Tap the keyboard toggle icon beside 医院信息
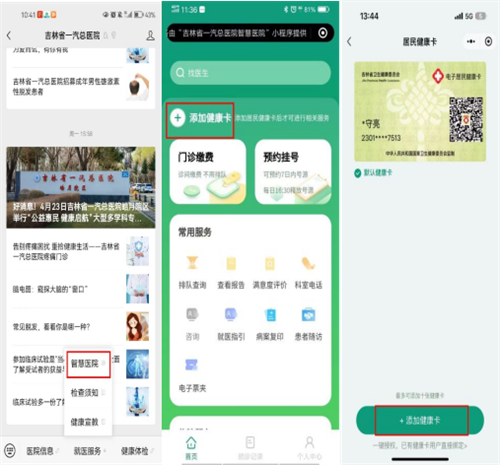This screenshot has width=500, height=465. [x=10, y=450]
